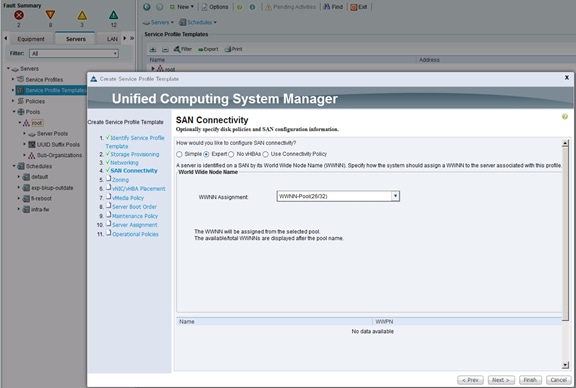576x388 pixels.
Task: Click the yellow-green help icon in toolbar
Action: [x=240, y=7]
